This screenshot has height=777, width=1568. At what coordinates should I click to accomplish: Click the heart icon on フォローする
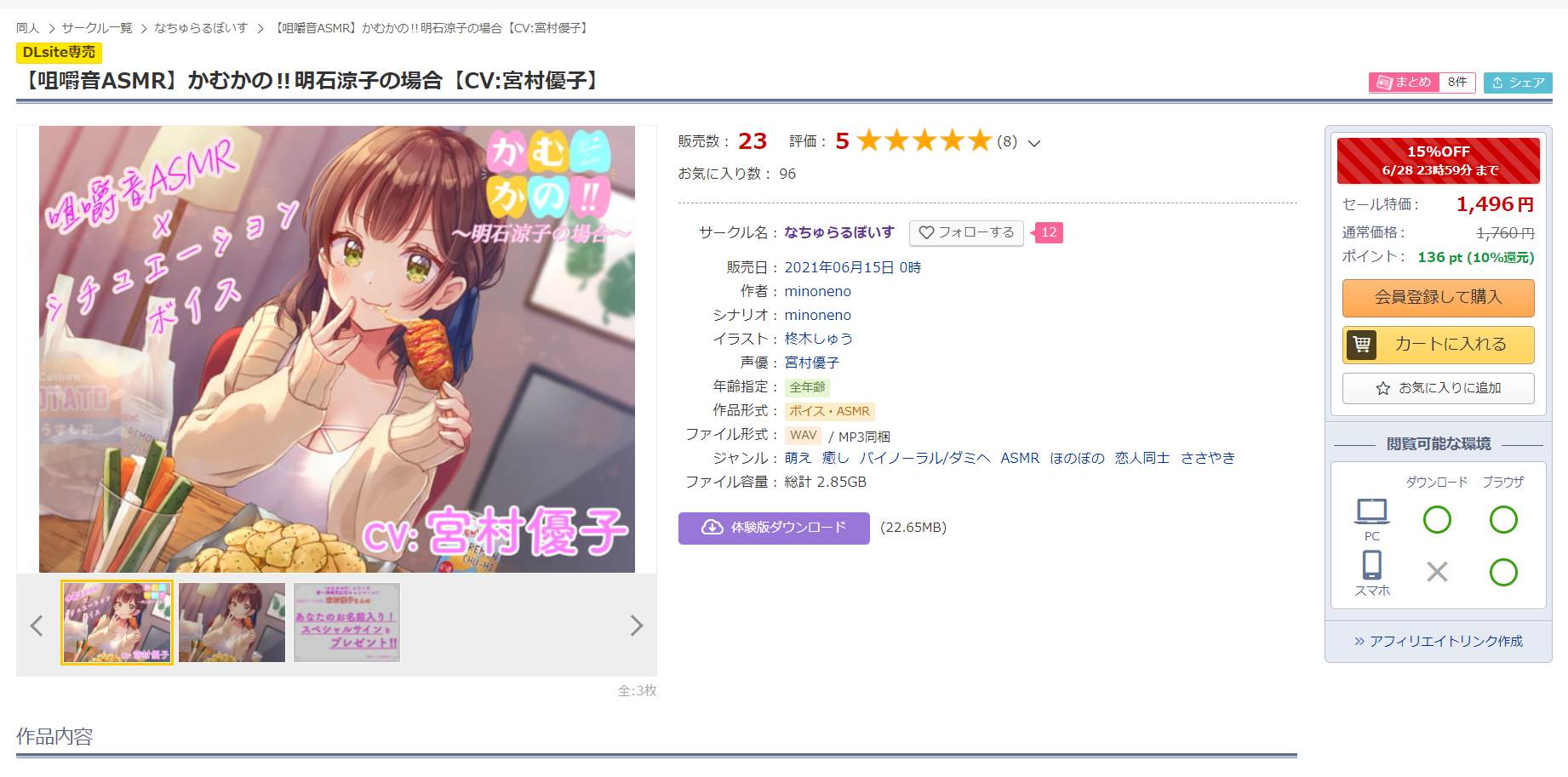pyautogui.click(x=927, y=232)
